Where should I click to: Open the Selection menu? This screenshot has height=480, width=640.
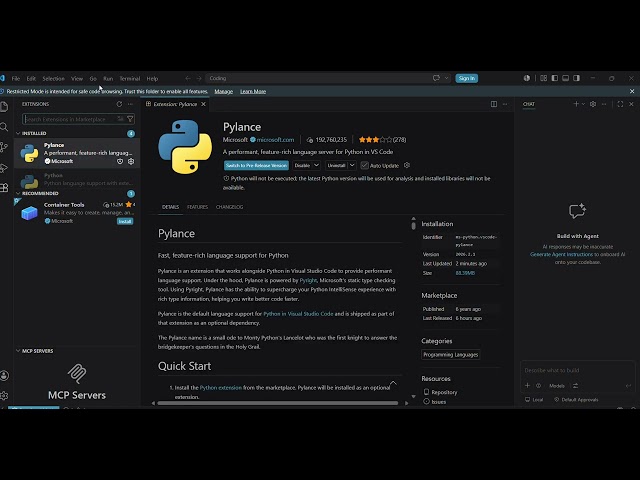click(53, 78)
